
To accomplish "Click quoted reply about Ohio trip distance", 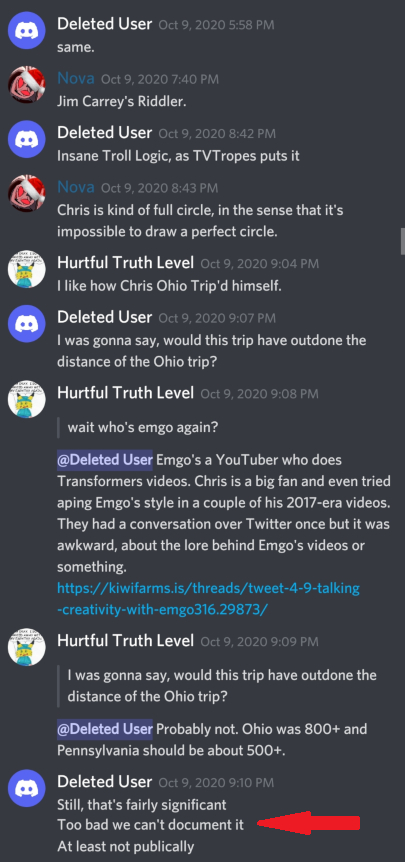I will tap(221, 686).
